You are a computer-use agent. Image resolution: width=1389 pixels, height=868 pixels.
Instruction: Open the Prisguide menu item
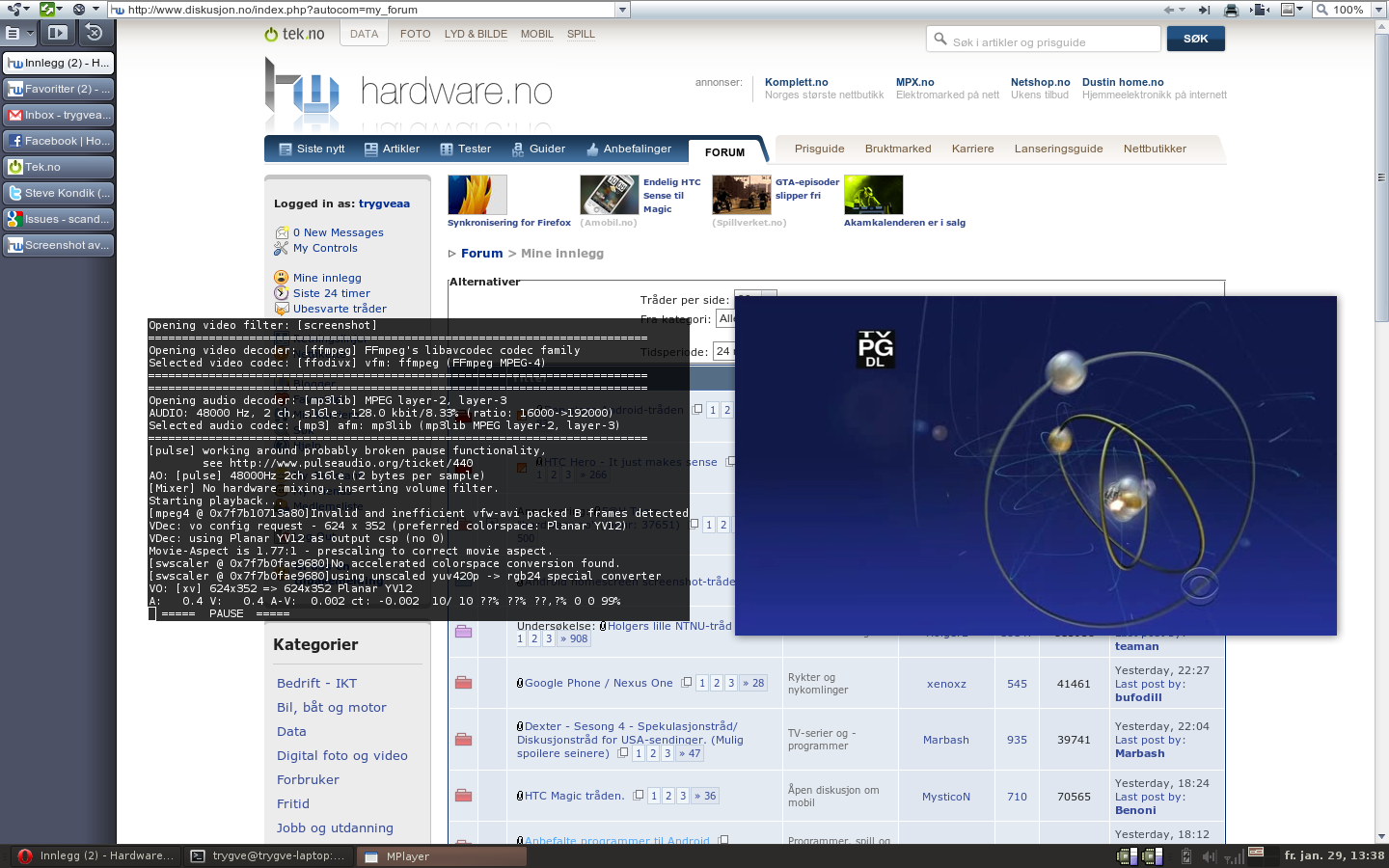(x=819, y=149)
